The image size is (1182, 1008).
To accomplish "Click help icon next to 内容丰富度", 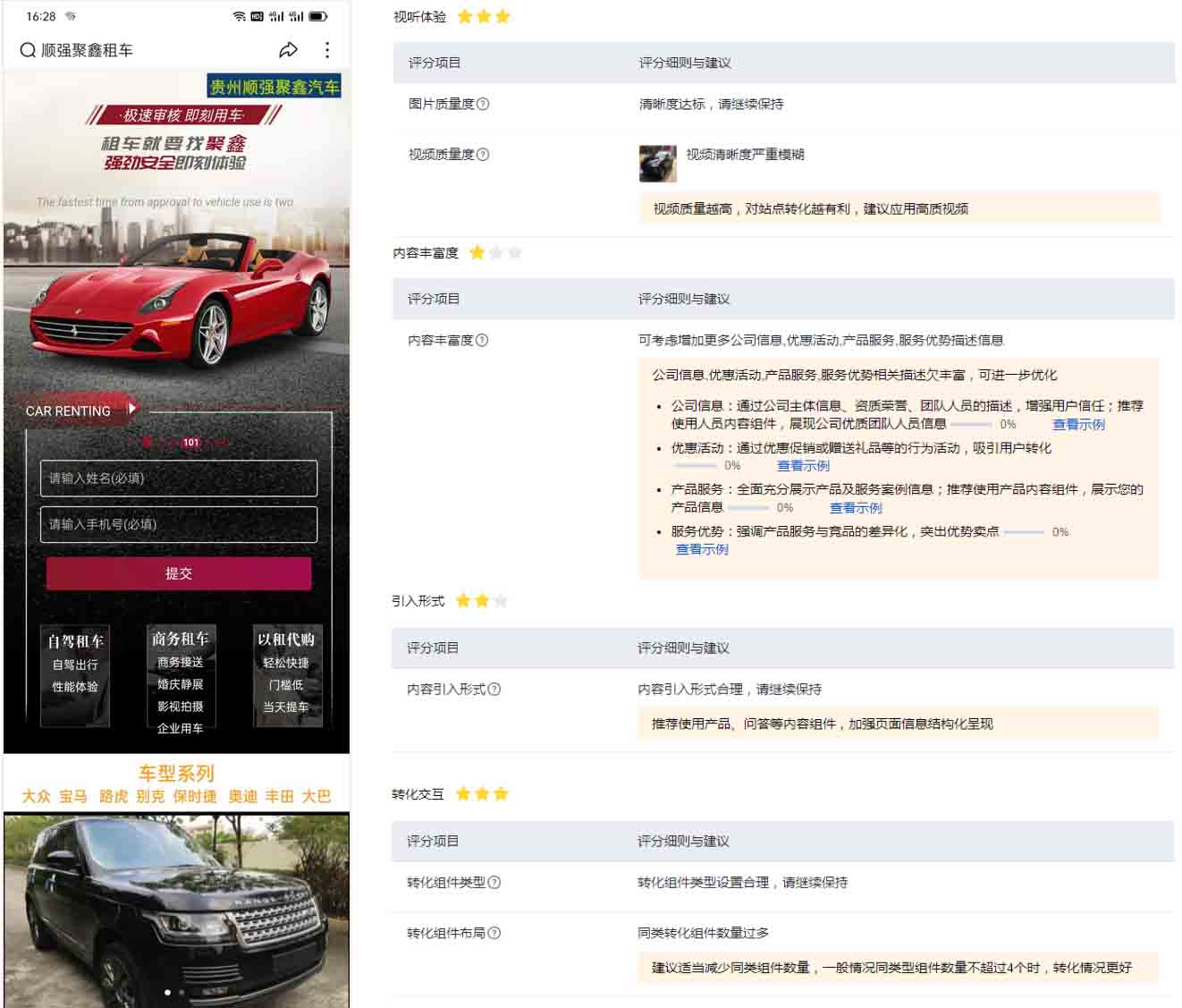I will point(483,340).
